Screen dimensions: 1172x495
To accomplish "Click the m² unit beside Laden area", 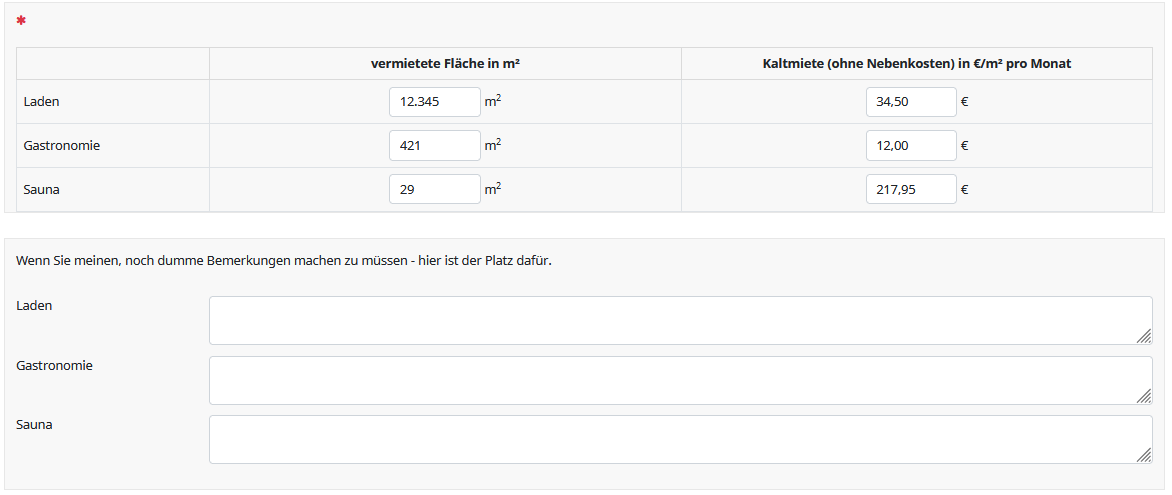I will pyautogui.click(x=493, y=101).
